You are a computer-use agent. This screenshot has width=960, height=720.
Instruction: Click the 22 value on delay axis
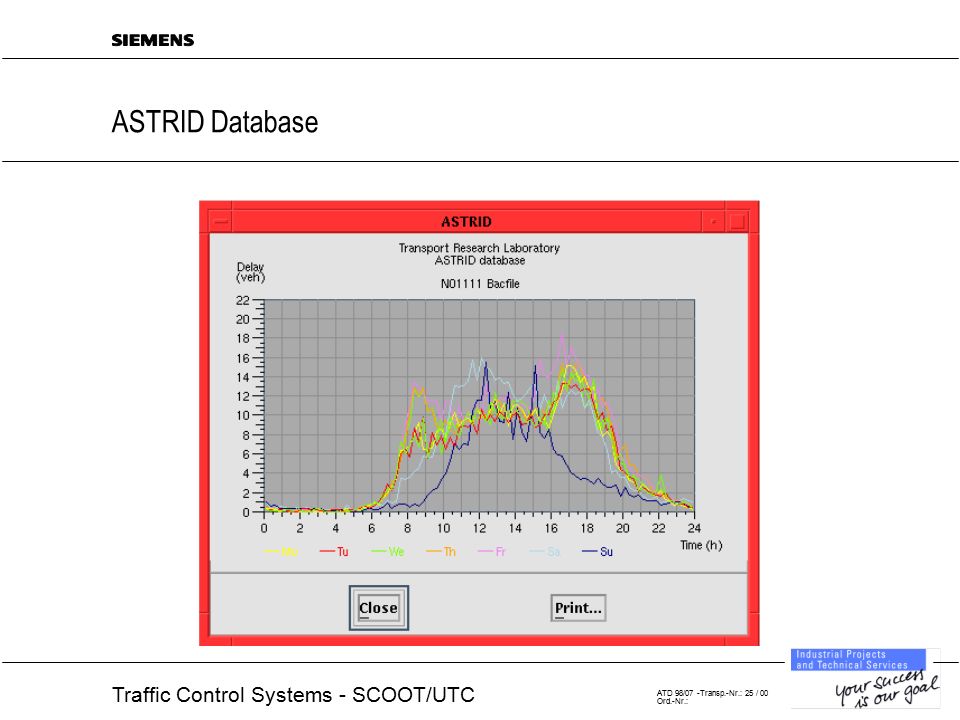242,301
